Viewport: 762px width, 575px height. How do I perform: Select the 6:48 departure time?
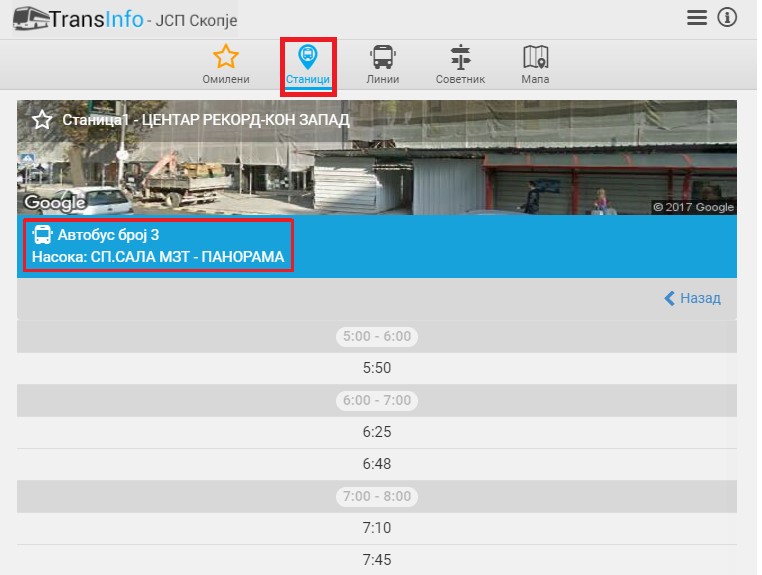(377, 464)
